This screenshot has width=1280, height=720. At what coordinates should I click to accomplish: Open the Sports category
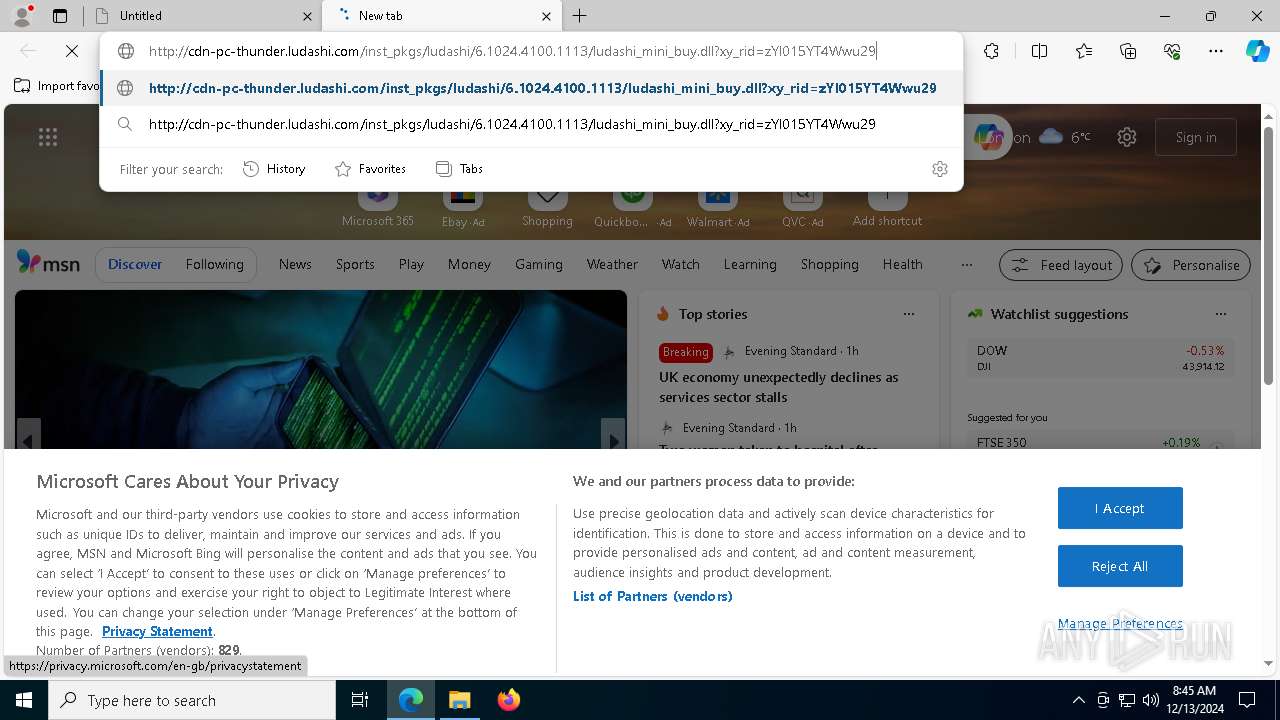[x=355, y=264]
